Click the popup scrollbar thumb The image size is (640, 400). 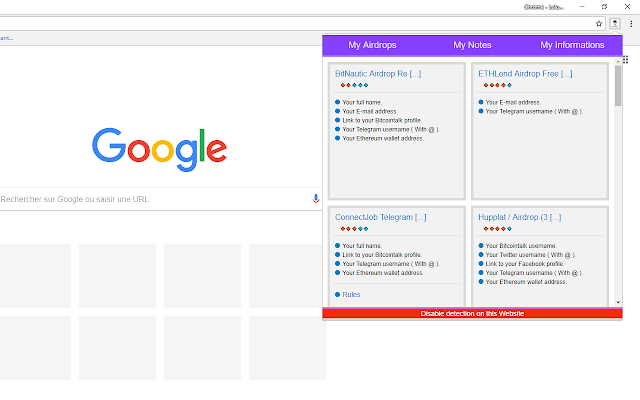618,85
